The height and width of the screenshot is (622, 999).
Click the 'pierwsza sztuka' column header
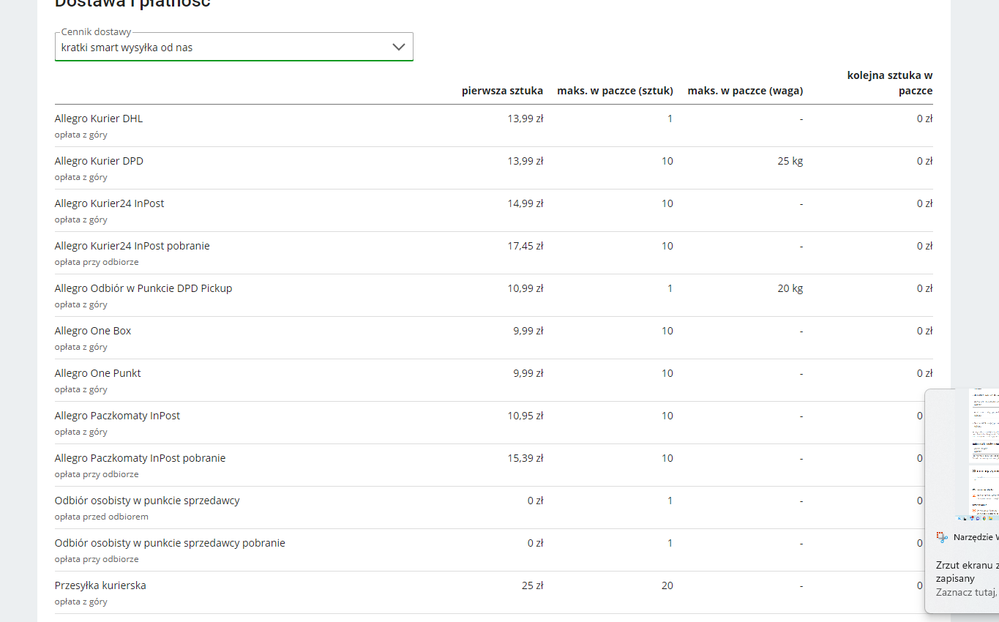[502, 90]
